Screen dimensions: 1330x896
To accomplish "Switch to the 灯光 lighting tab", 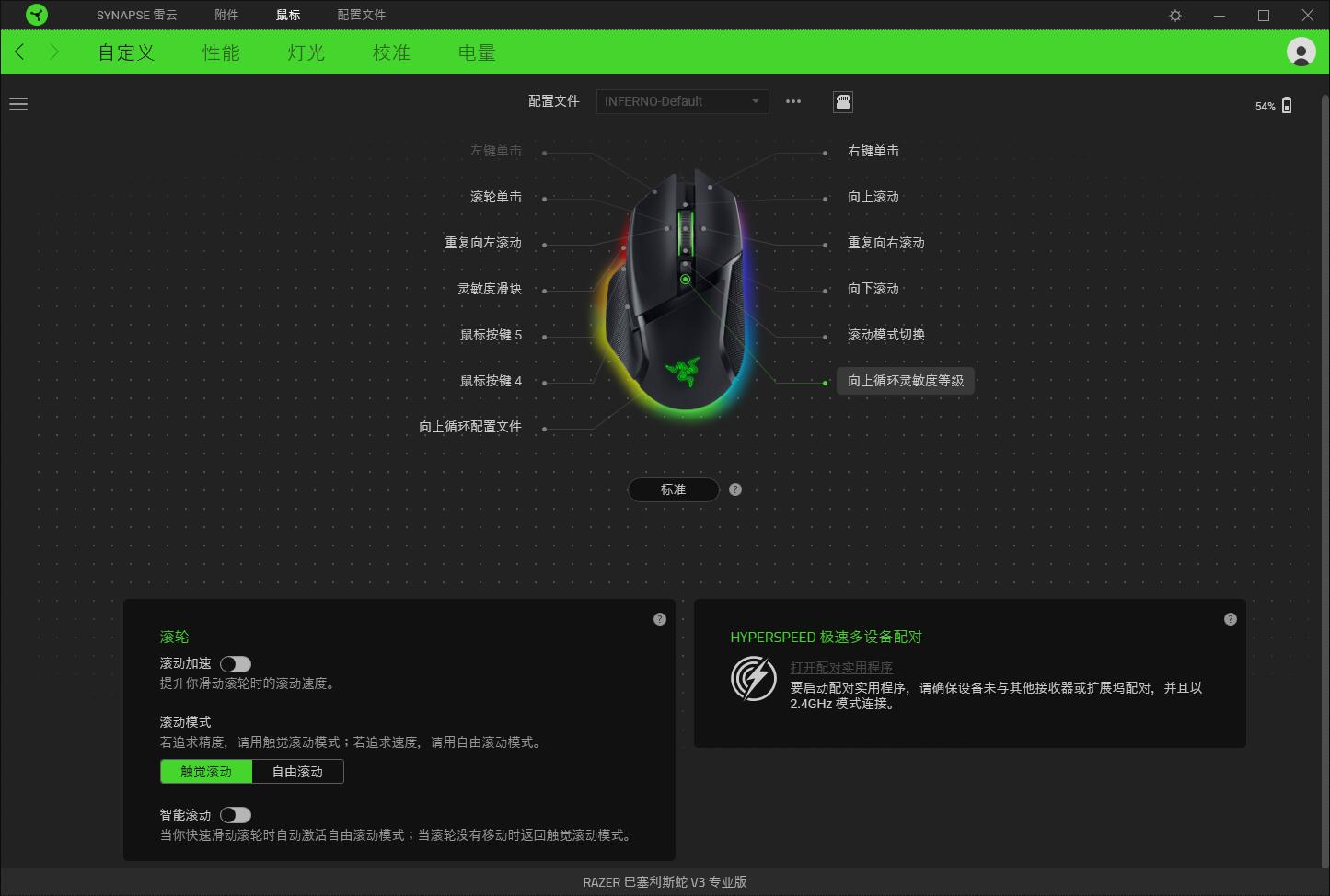I will click(305, 52).
